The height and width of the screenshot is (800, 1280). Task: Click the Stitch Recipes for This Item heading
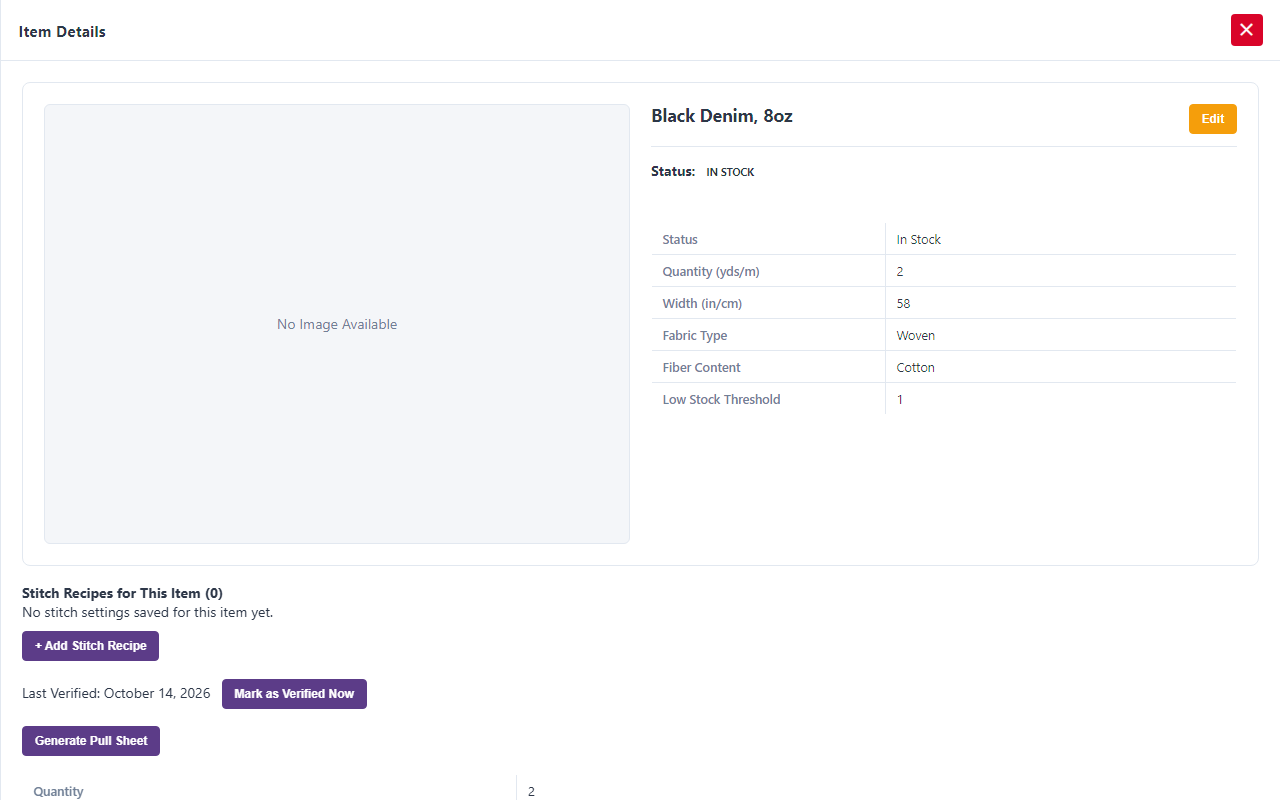tap(122, 593)
